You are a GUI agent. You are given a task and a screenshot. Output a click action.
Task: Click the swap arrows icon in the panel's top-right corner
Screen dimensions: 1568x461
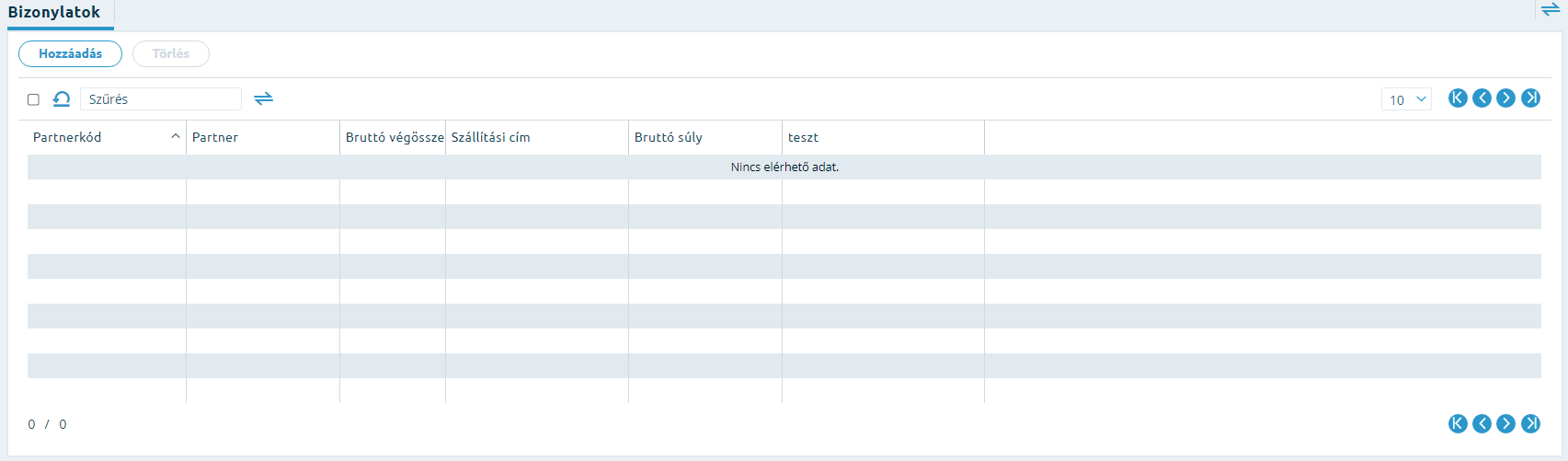click(x=1551, y=10)
